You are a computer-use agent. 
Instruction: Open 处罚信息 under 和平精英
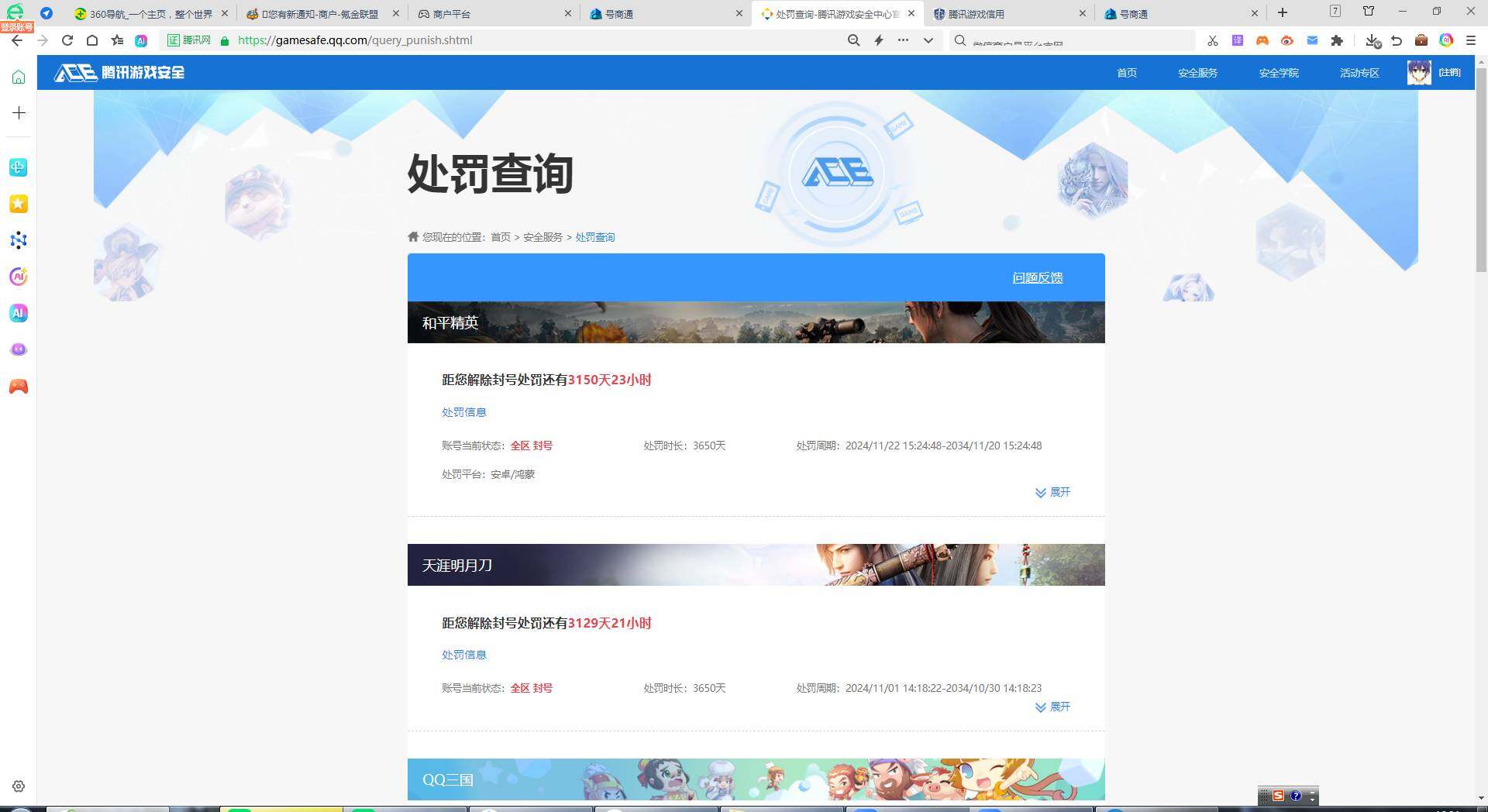[x=463, y=411]
